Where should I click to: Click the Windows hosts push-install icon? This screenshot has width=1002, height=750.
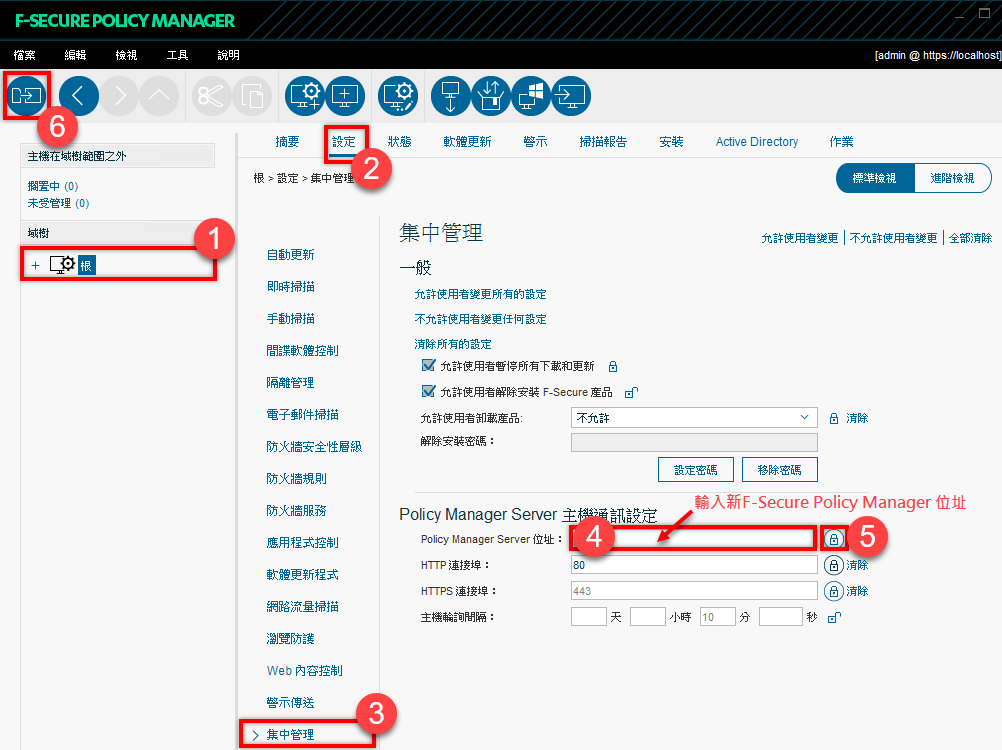pos(531,96)
